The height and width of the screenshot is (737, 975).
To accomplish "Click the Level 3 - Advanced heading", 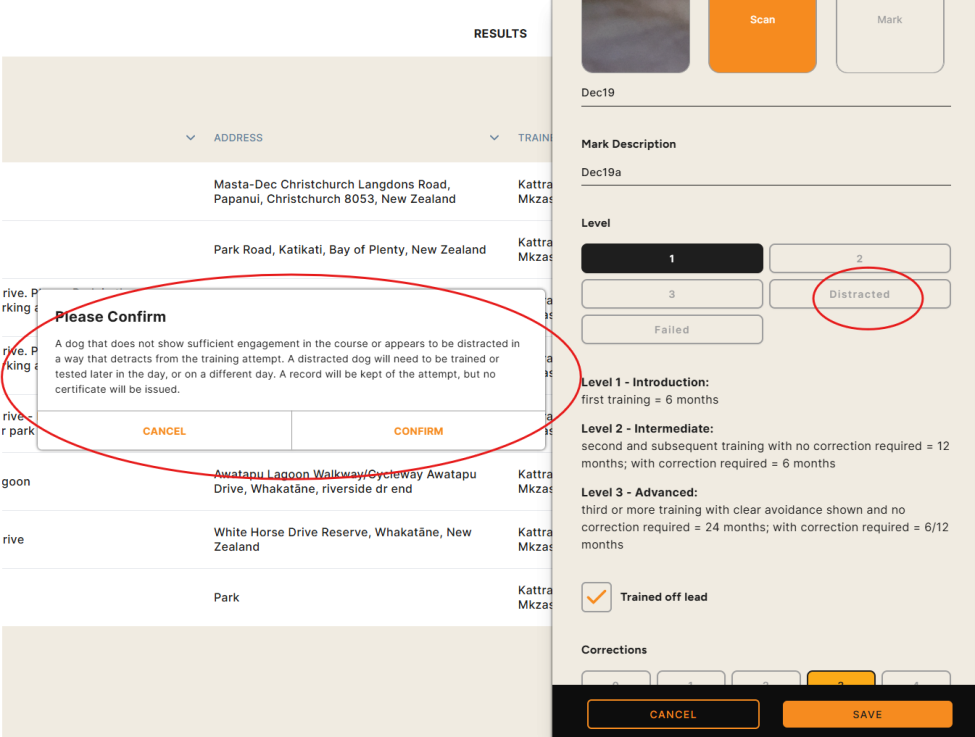I will pyautogui.click(x=639, y=493).
